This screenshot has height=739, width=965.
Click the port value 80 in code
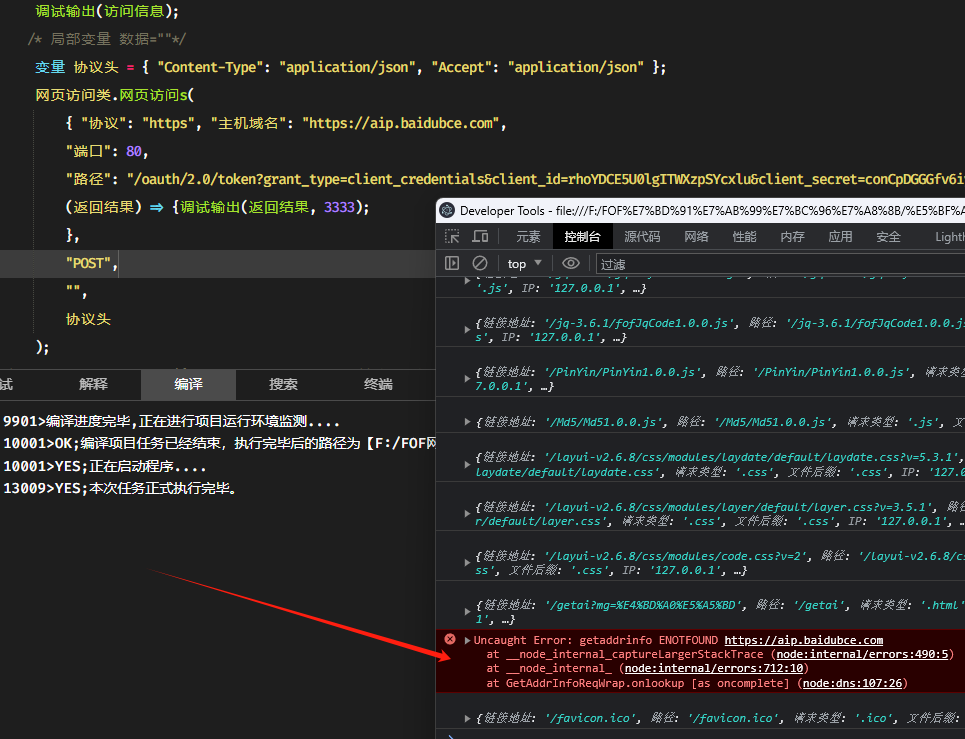tap(134, 151)
